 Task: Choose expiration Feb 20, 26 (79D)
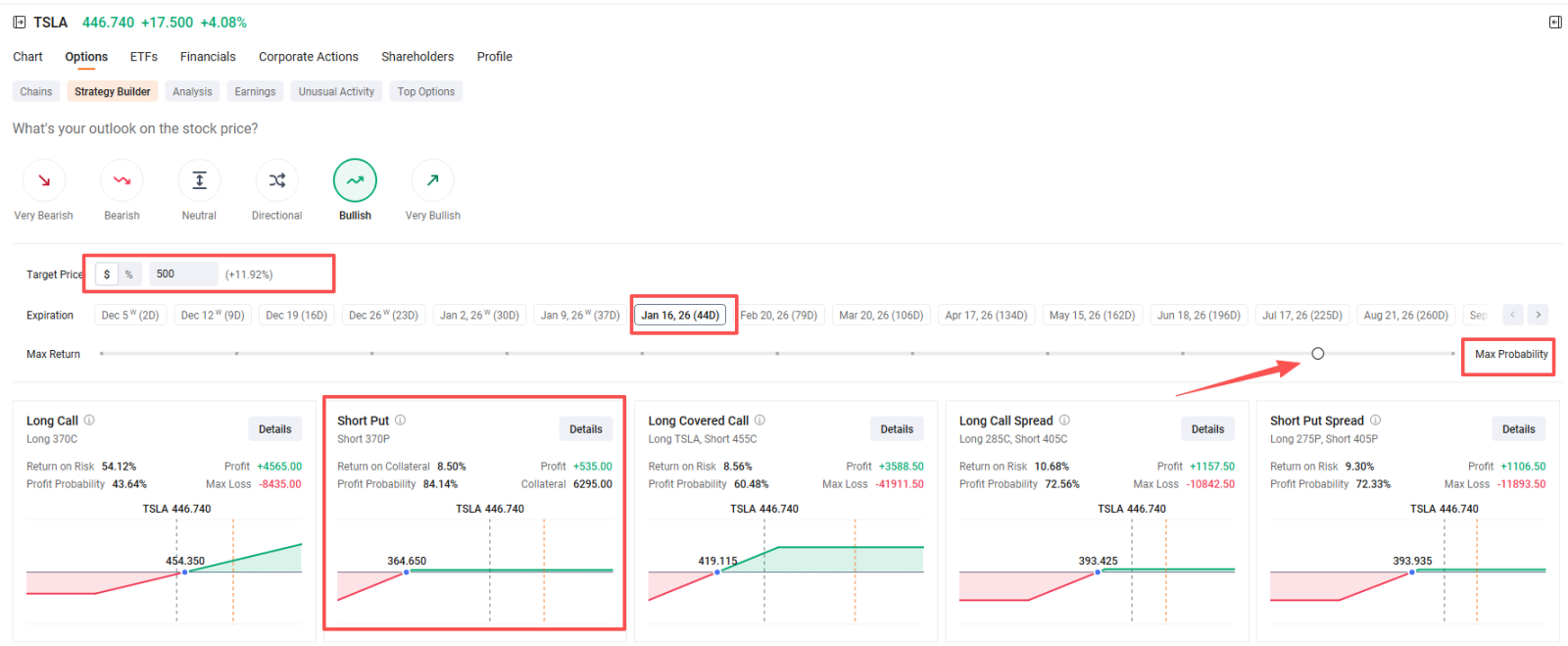click(x=779, y=315)
